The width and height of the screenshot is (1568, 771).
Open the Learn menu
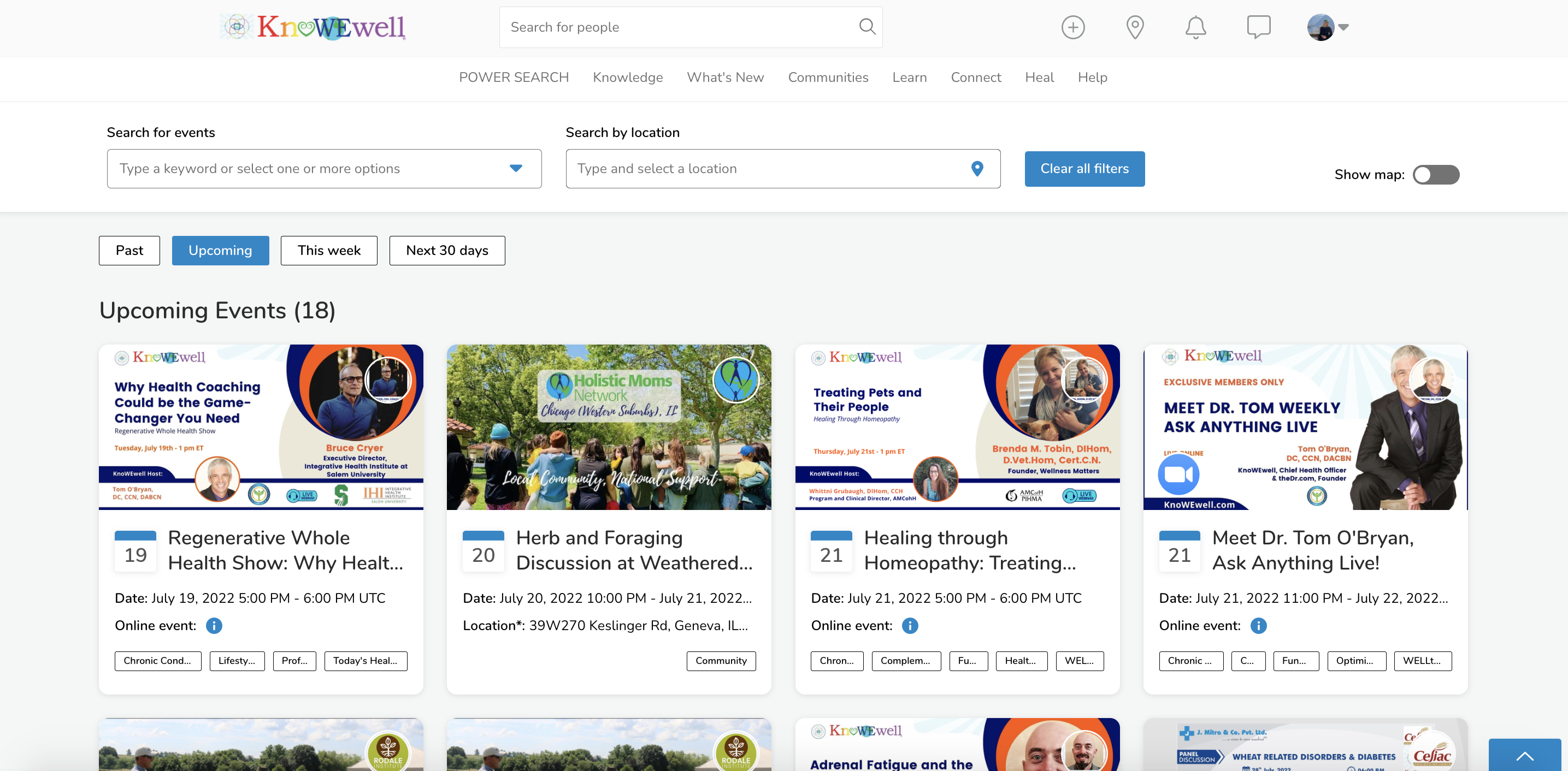point(910,78)
